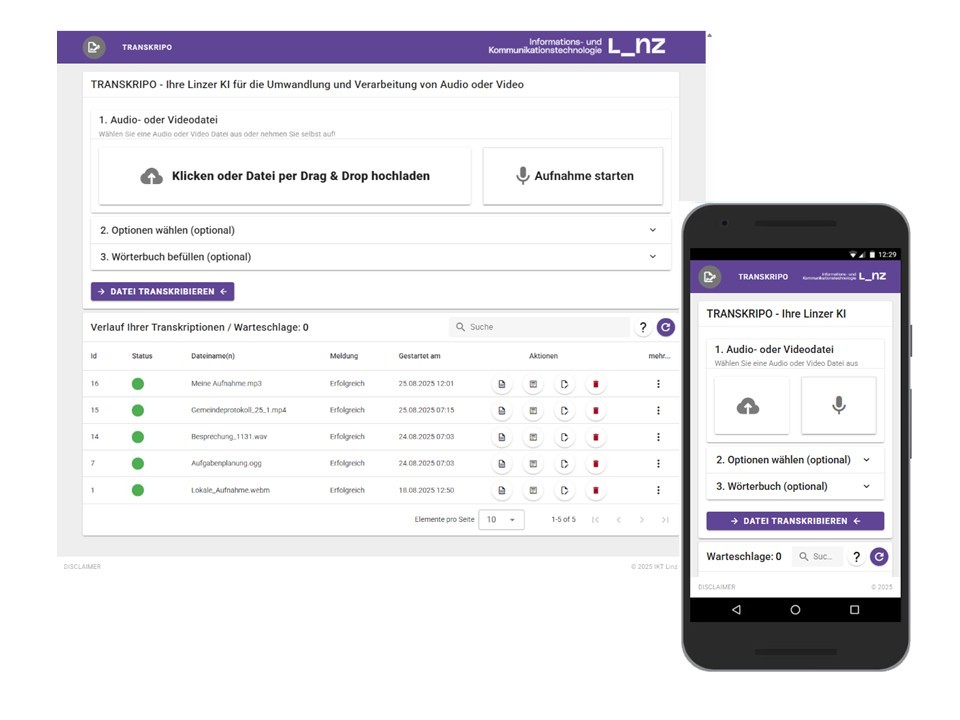960x720 pixels.
Task: Expand '3. Wörterbuch (optional)' on phone
Action: [795, 486]
